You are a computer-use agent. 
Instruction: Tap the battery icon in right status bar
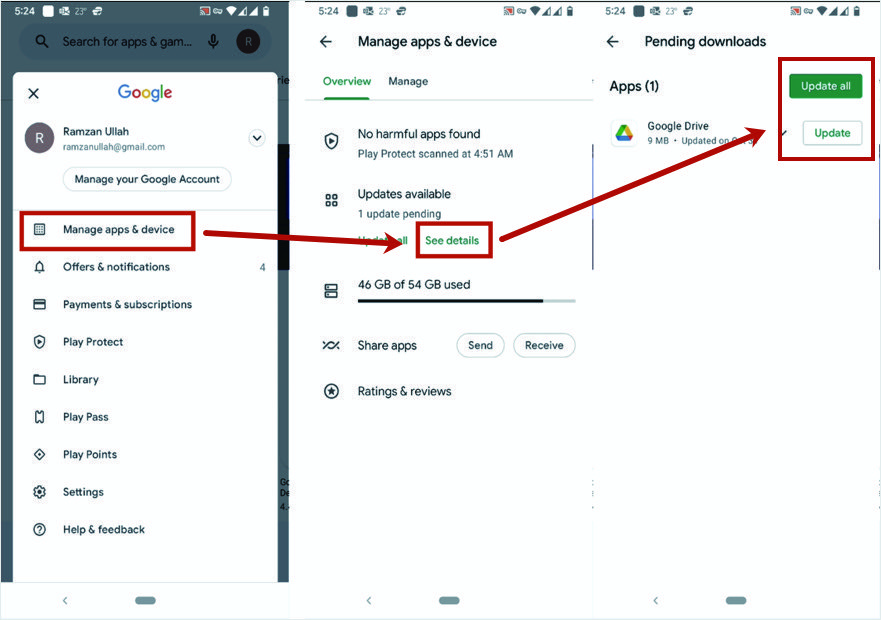point(856,11)
